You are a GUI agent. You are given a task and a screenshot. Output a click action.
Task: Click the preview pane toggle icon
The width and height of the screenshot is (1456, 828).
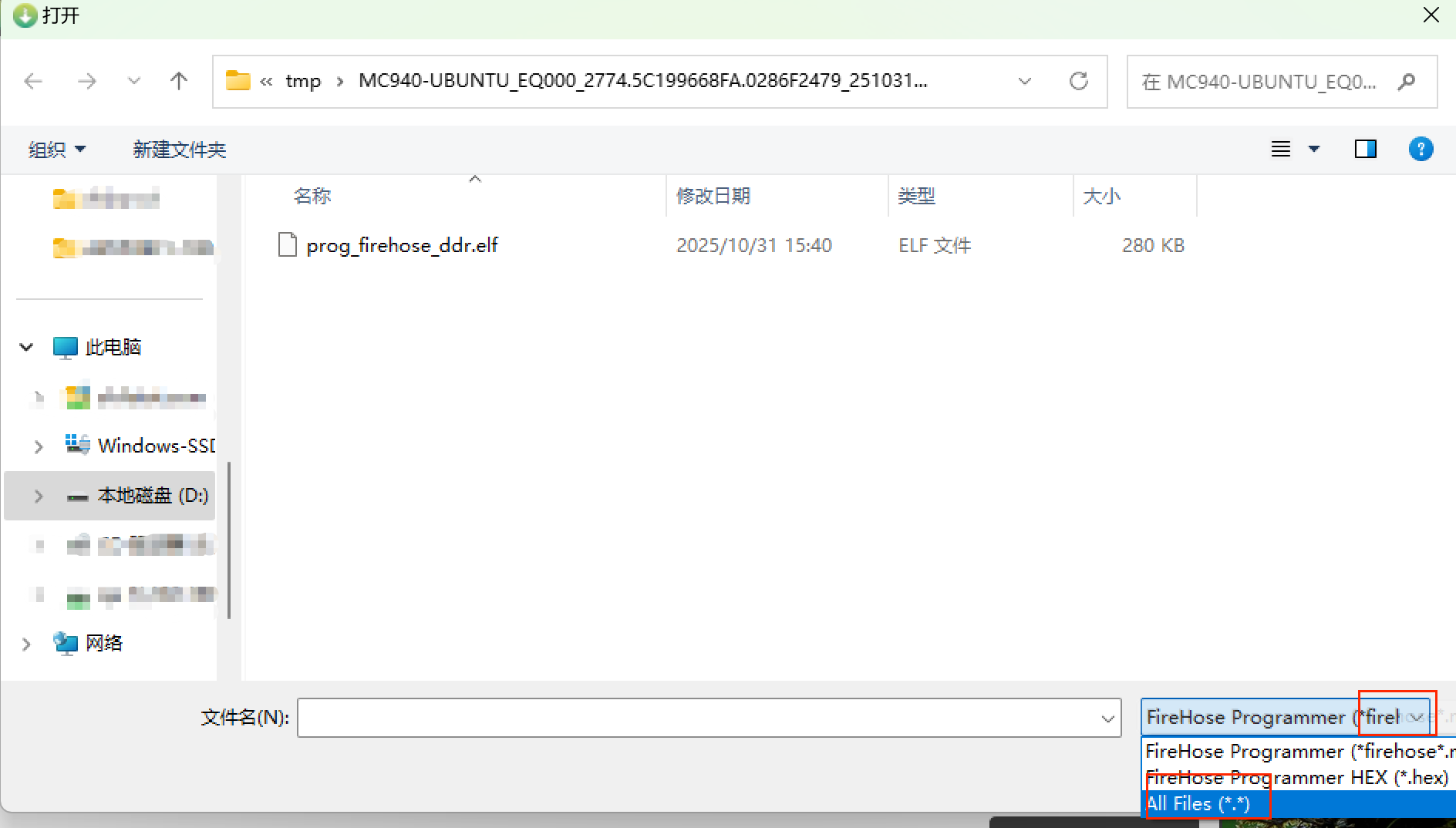tap(1365, 149)
